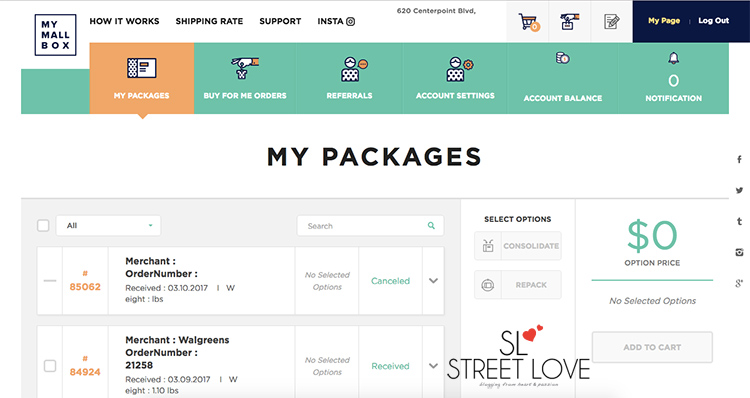Open the Account Settings tab

tap(455, 78)
